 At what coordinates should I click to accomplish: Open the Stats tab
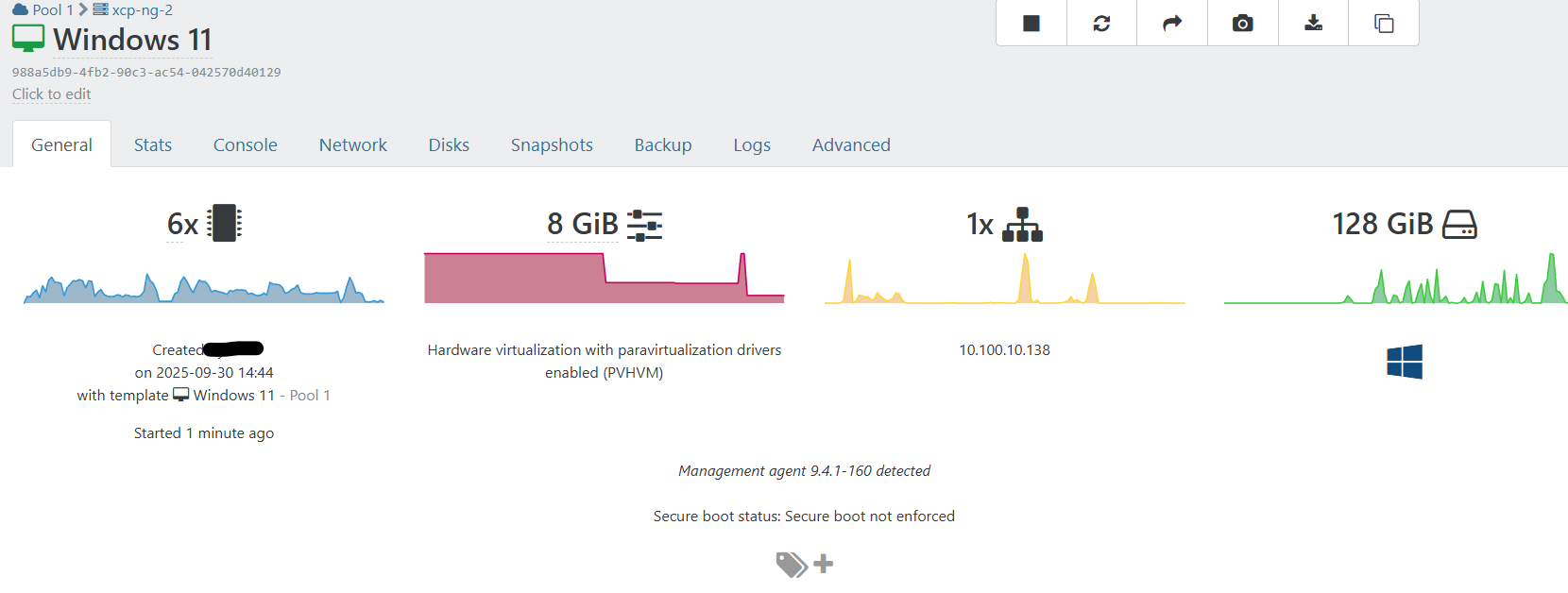click(x=153, y=144)
